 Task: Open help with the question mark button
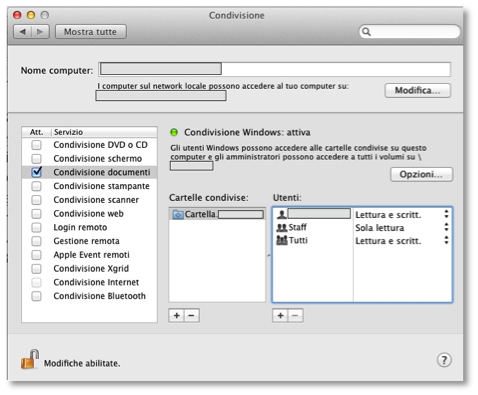click(444, 360)
